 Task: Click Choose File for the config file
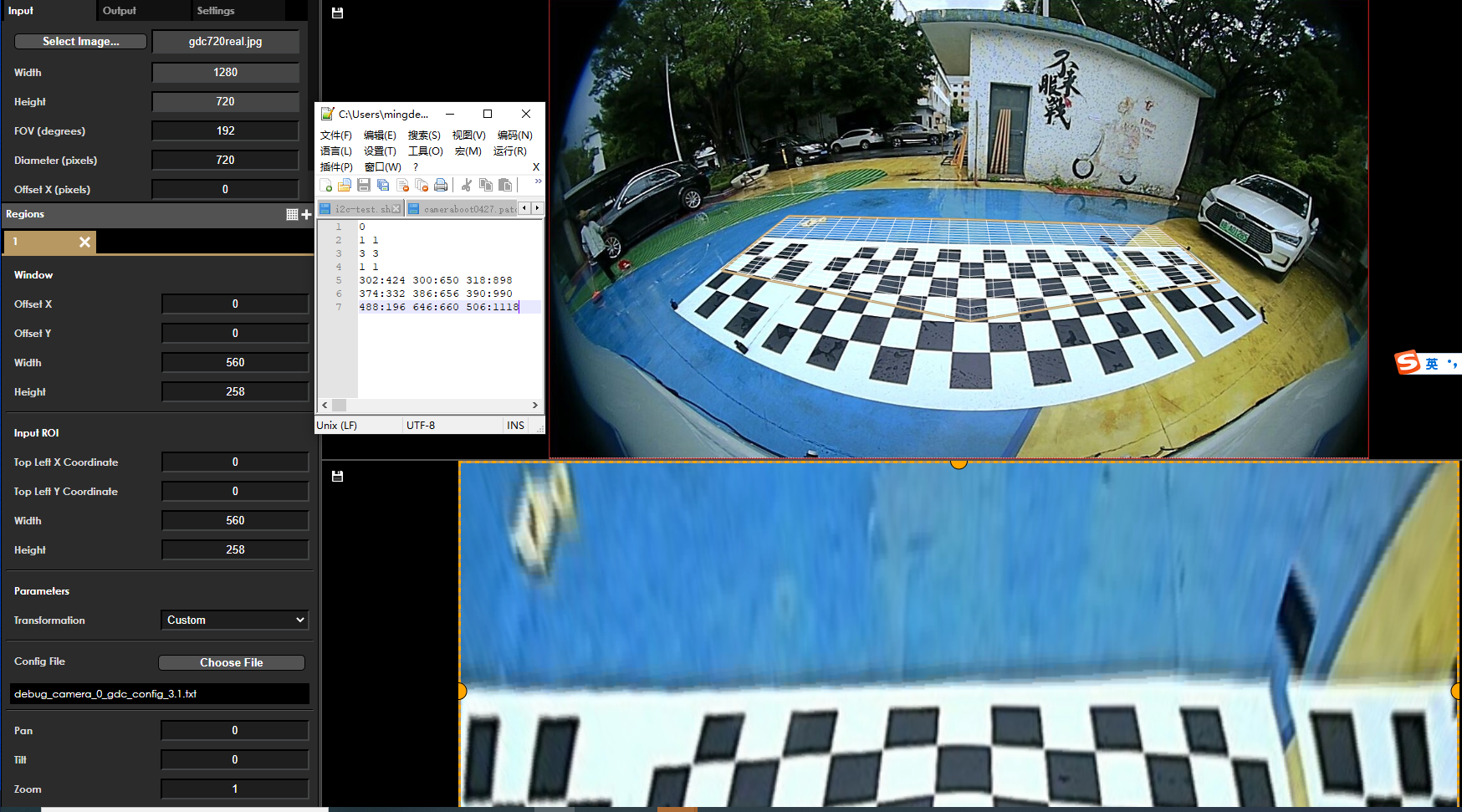[232, 663]
